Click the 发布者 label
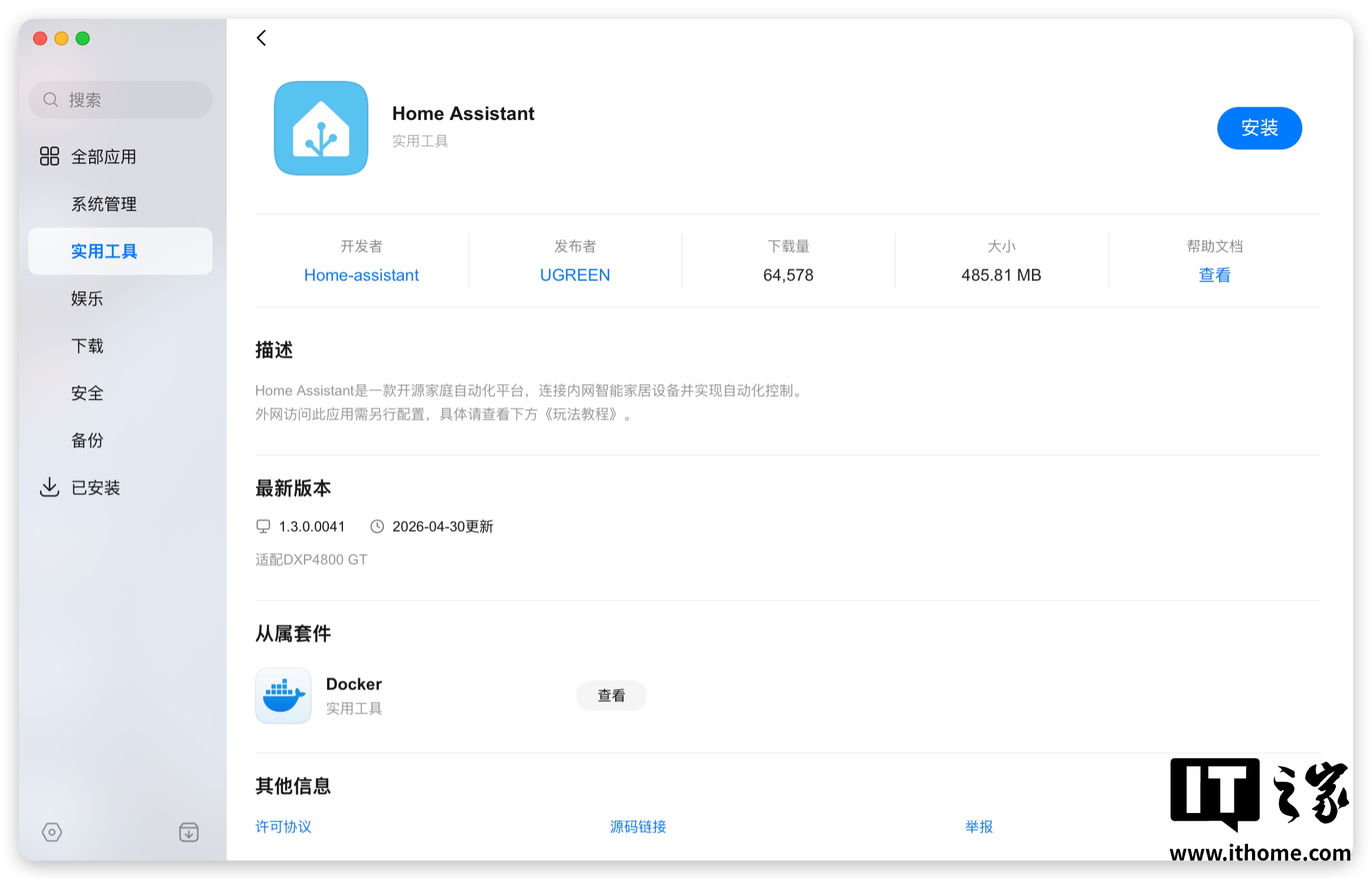The width and height of the screenshot is (1372, 878). point(575,246)
